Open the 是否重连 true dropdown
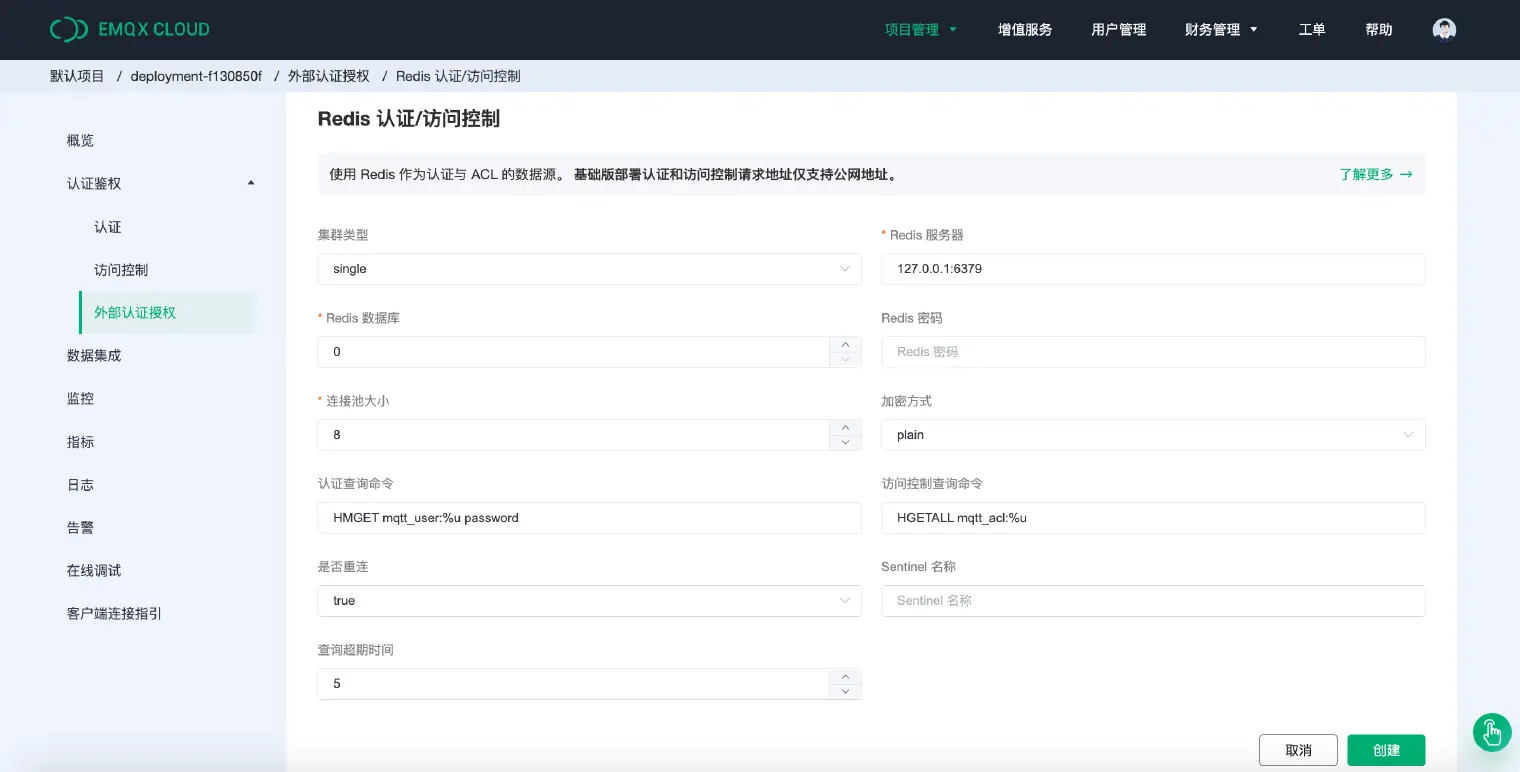 pyautogui.click(x=589, y=601)
